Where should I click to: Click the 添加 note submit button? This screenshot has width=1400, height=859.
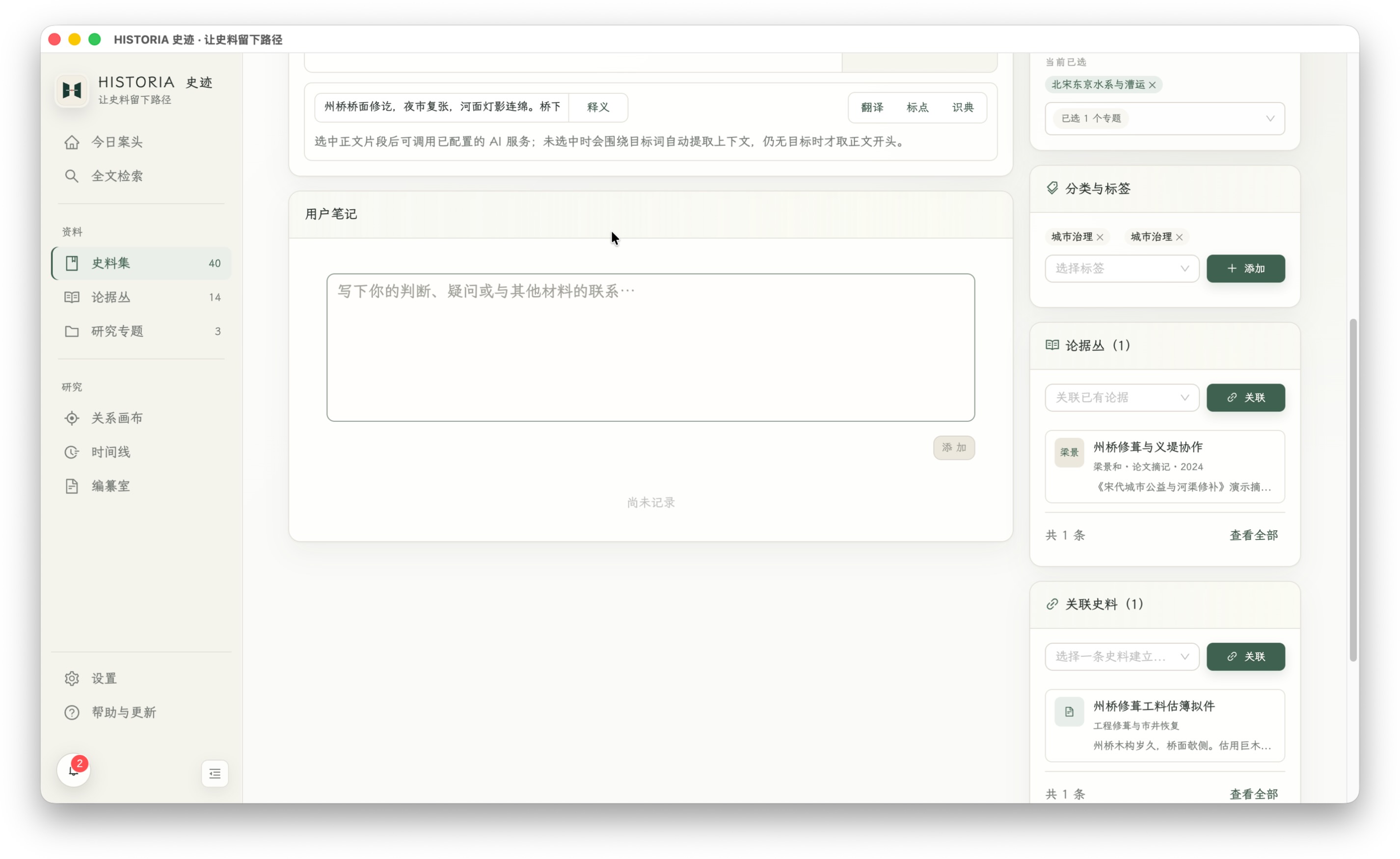point(953,448)
